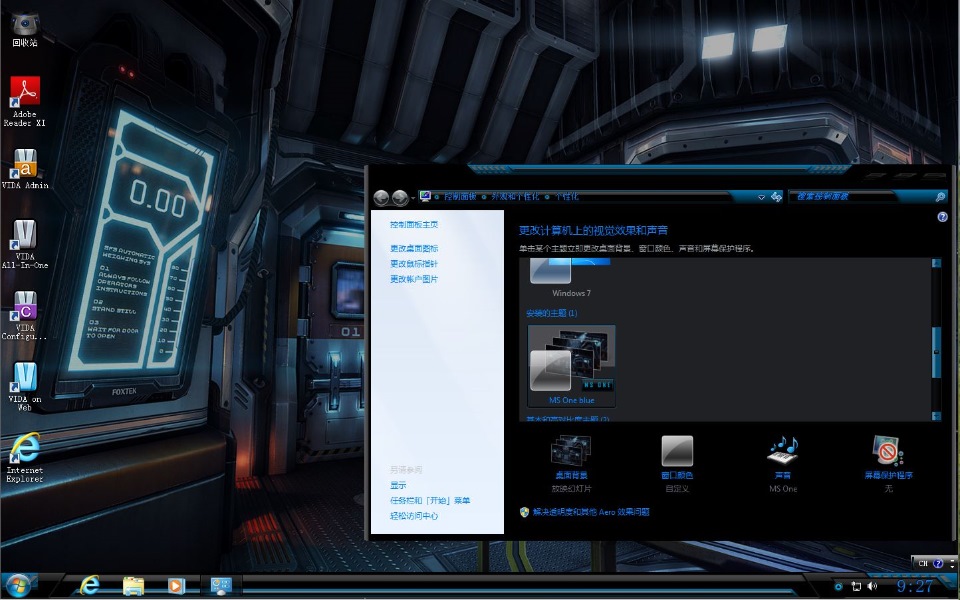Screen dimensions: 960x600
Task: Open the 回收站 recycle bin desktop icon
Action: (24, 29)
